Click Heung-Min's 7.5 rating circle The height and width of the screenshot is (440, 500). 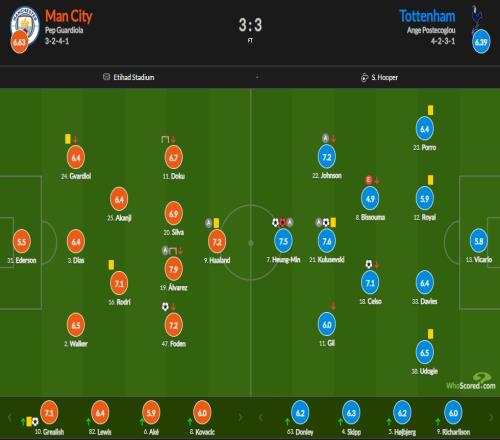coord(283,241)
